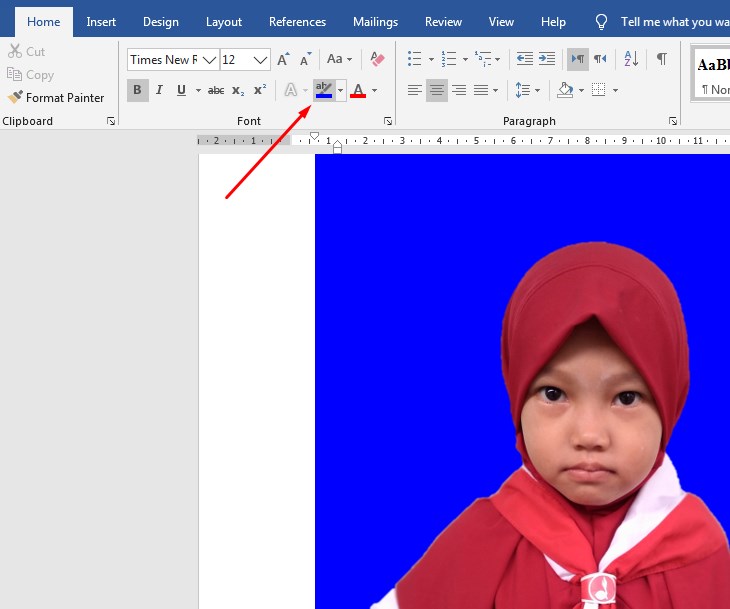Image resolution: width=730 pixels, height=609 pixels.
Task: Toggle Center alignment
Action: pos(437,90)
